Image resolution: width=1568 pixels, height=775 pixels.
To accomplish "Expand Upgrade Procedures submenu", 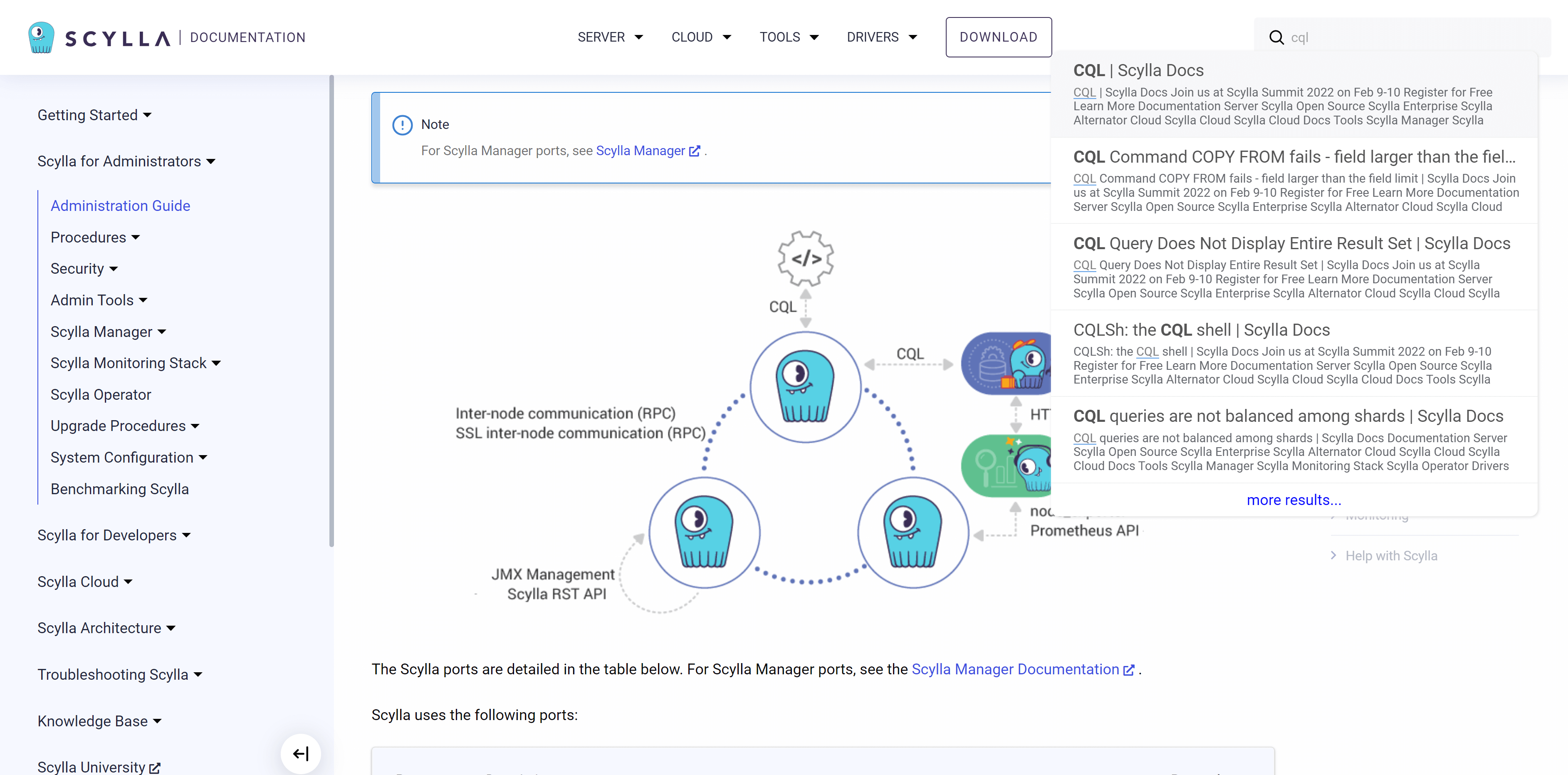I will (125, 426).
